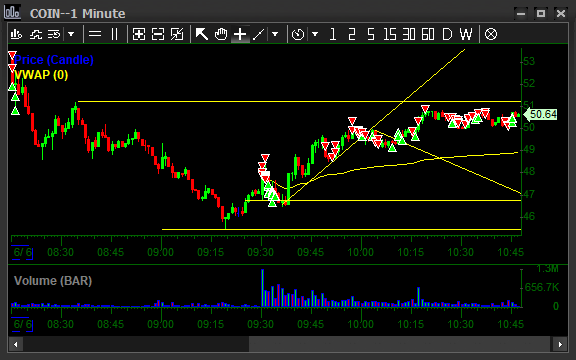Click the clock time-range icon

298,35
